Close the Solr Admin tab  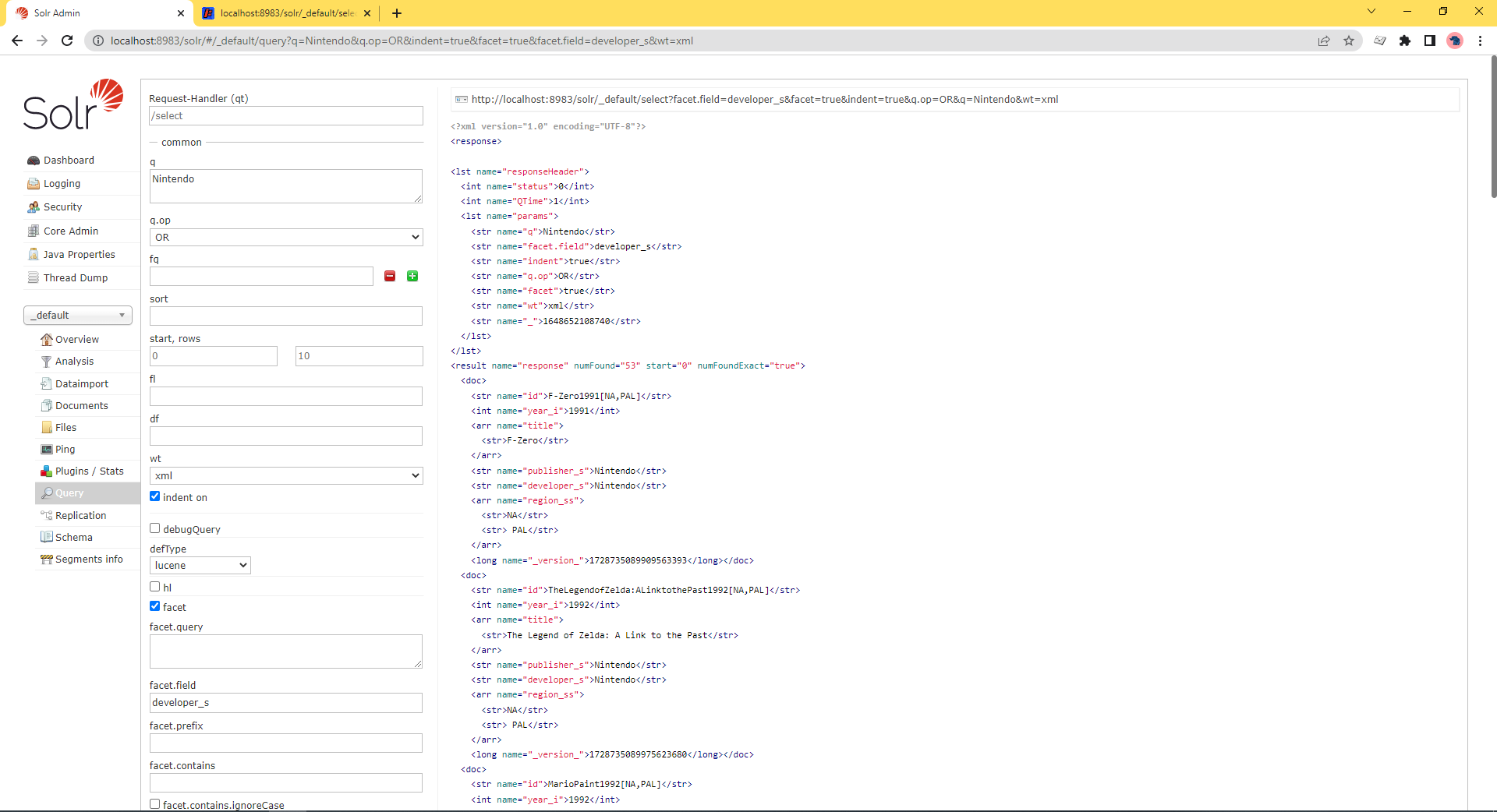point(181,13)
